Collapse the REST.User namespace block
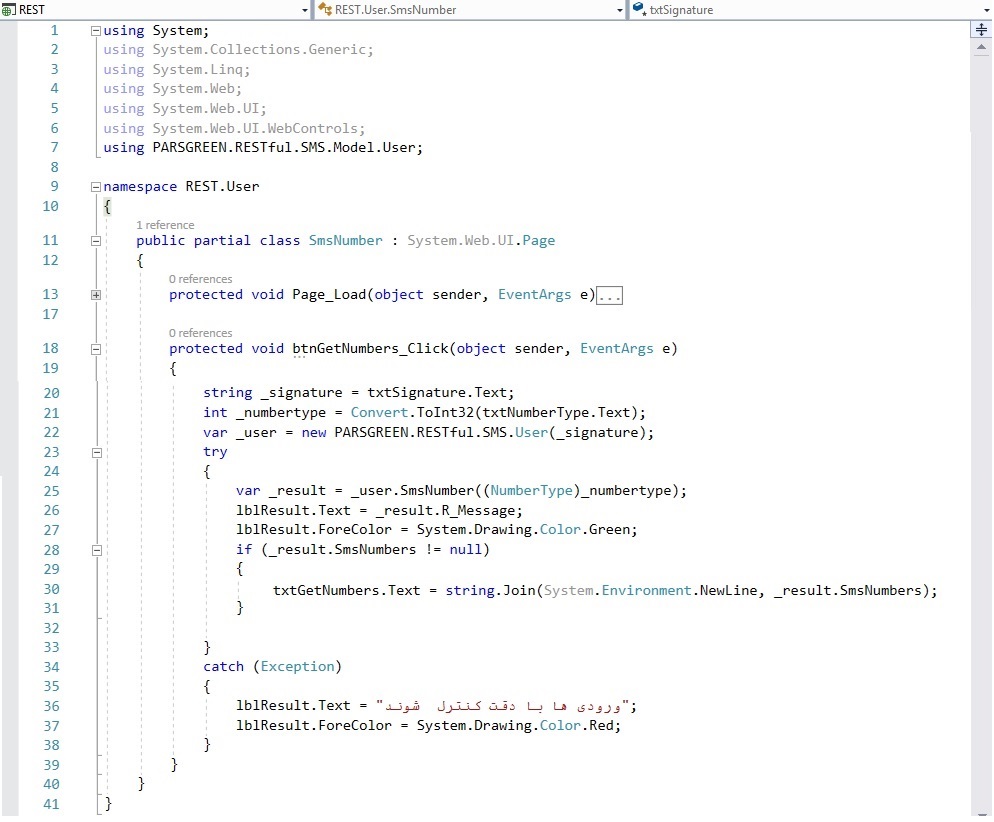This screenshot has width=994, height=822. [96, 186]
